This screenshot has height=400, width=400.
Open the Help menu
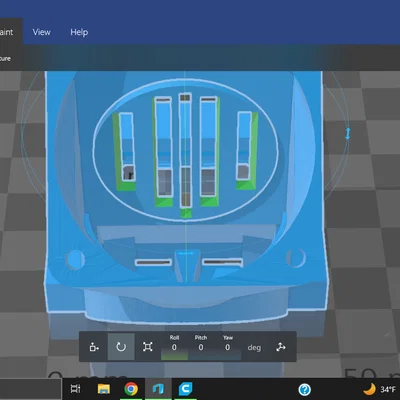click(x=79, y=32)
